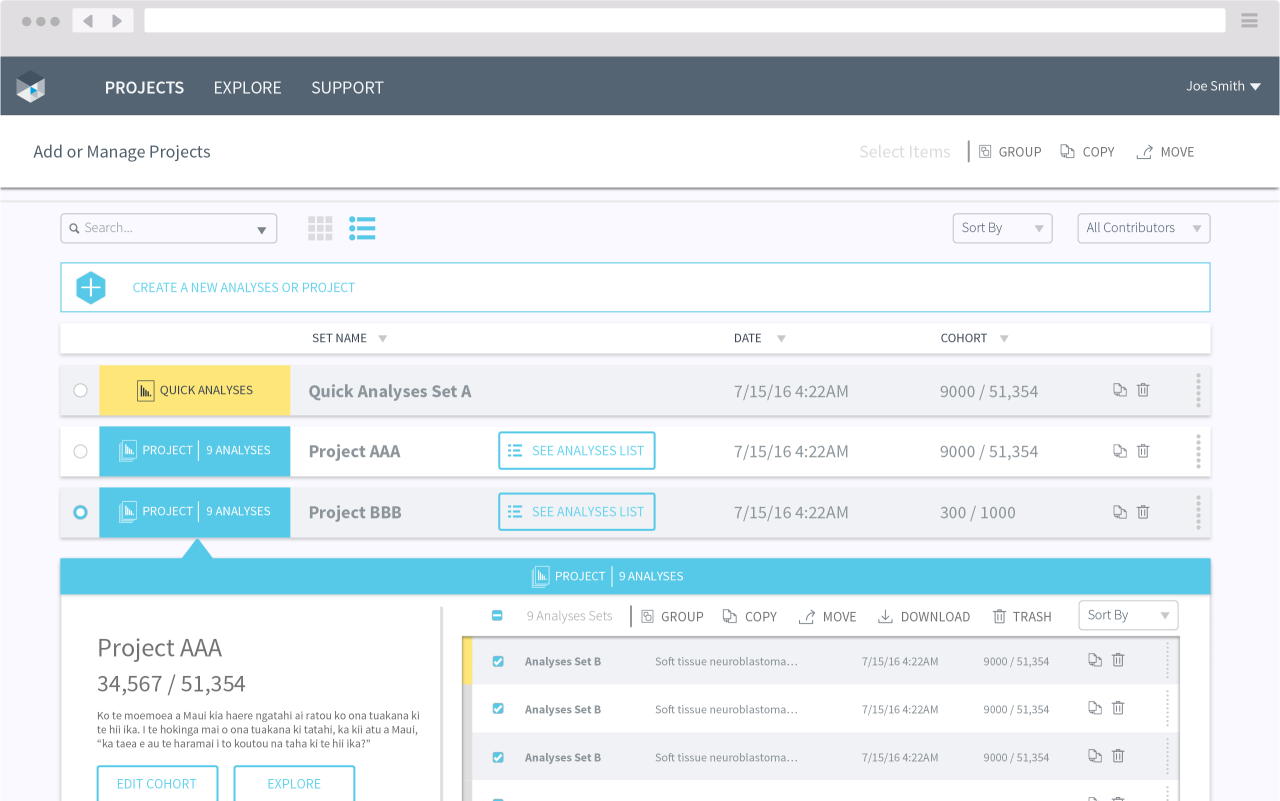Select the Quick Analyses Set A radio button
1280x801 pixels.
coord(80,391)
